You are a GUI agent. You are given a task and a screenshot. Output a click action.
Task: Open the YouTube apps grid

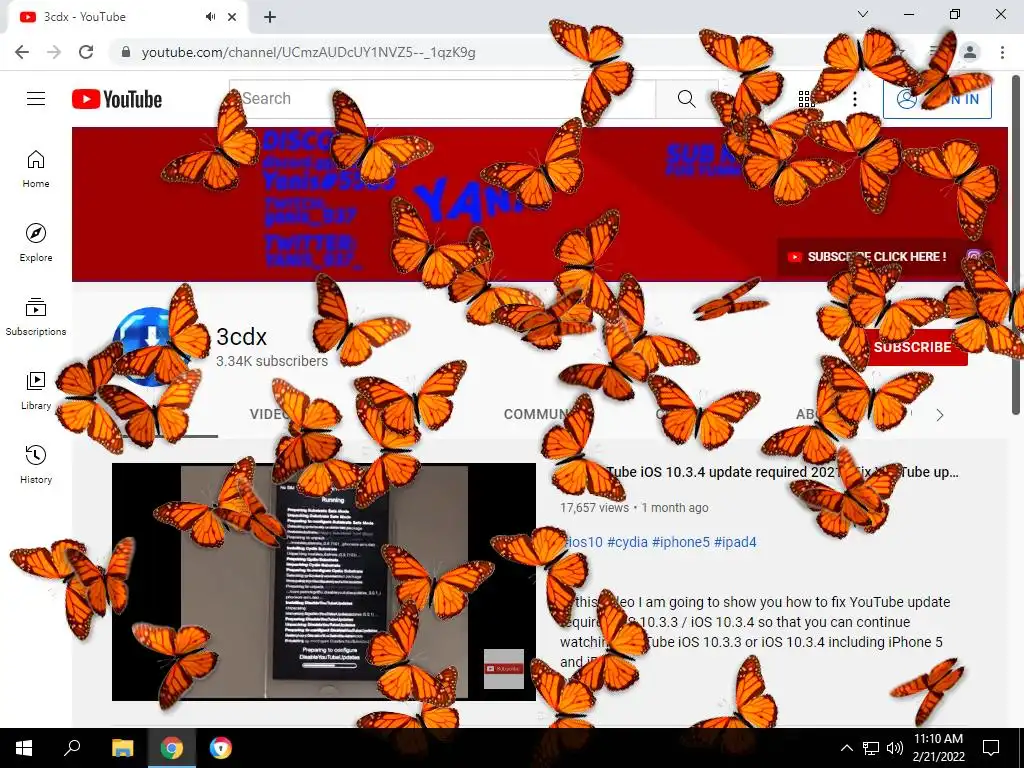click(x=807, y=99)
